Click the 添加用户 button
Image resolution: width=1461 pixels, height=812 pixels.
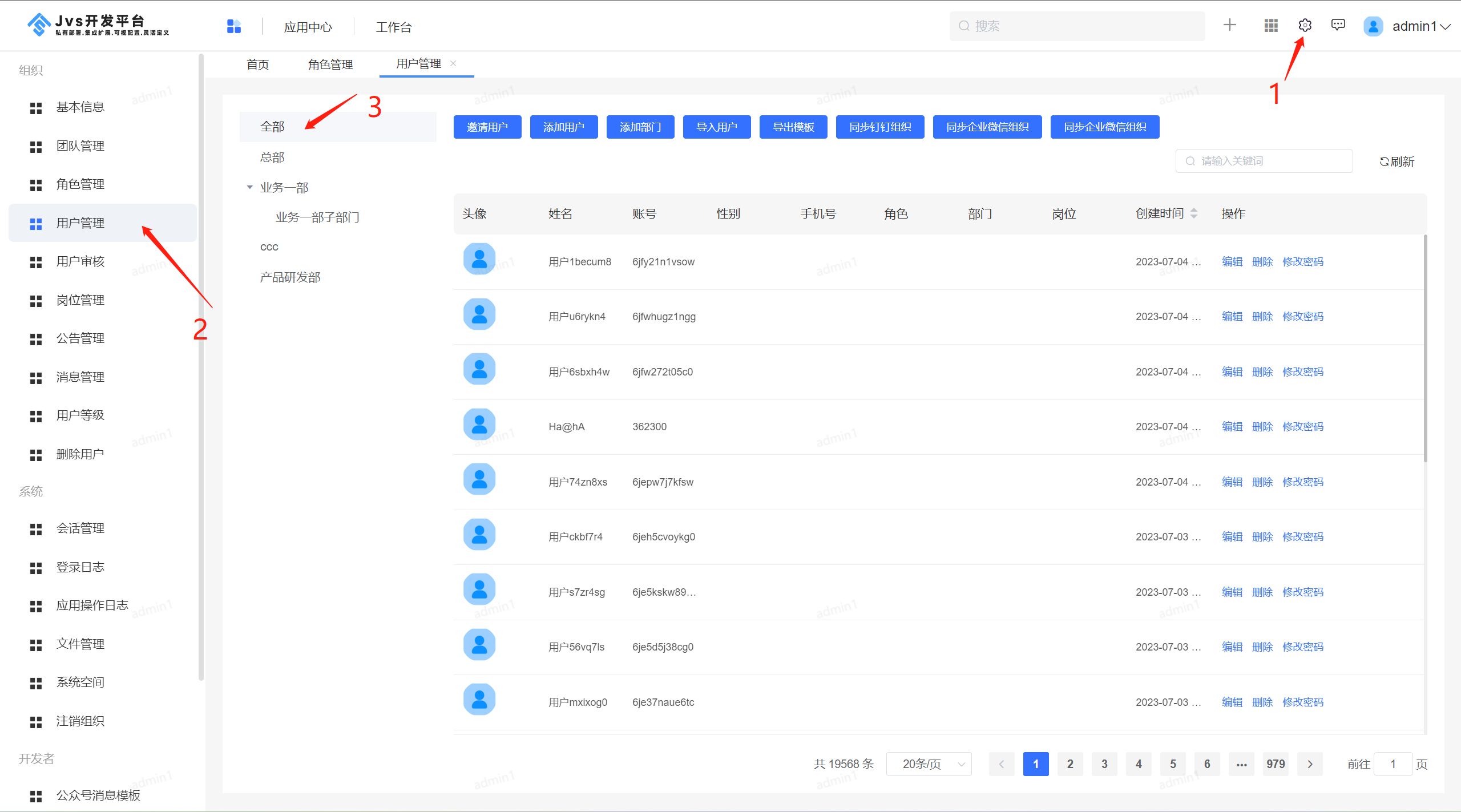click(x=563, y=127)
